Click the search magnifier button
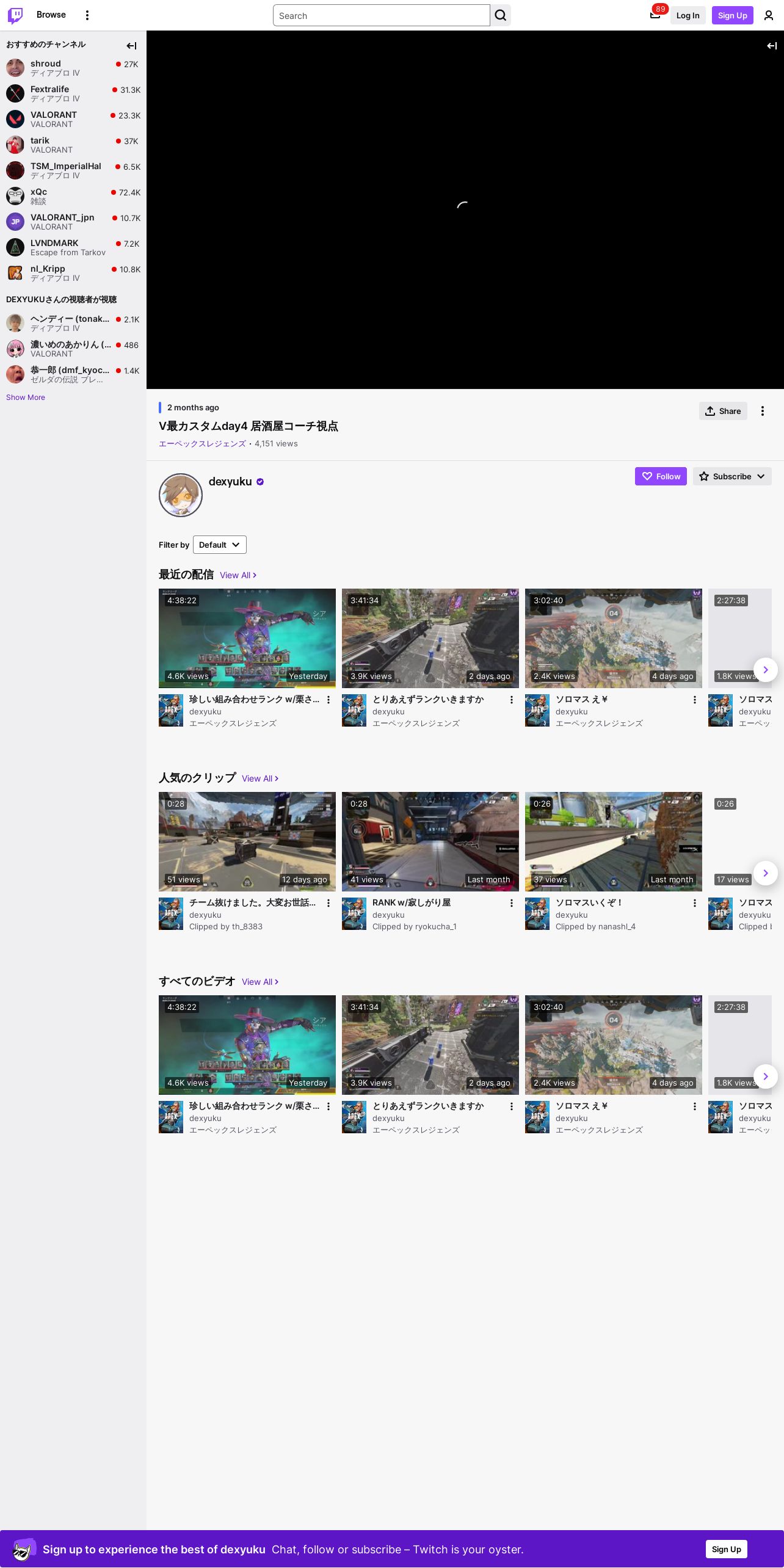The image size is (784, 1568). pos(501,15)
